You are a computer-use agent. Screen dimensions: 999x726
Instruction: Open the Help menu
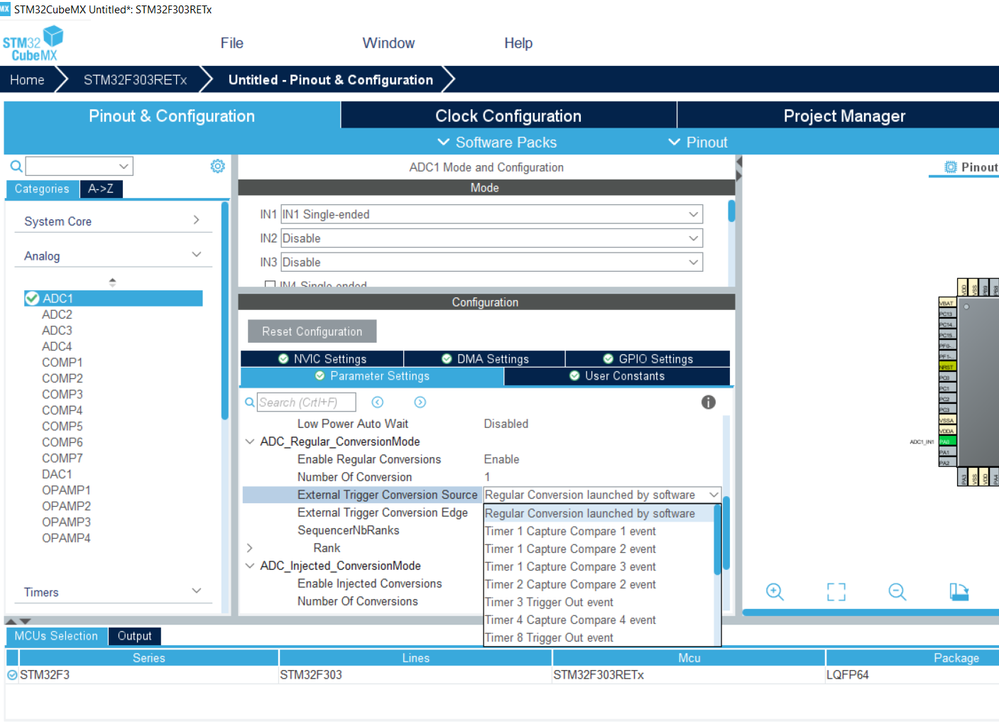[519, 43]
